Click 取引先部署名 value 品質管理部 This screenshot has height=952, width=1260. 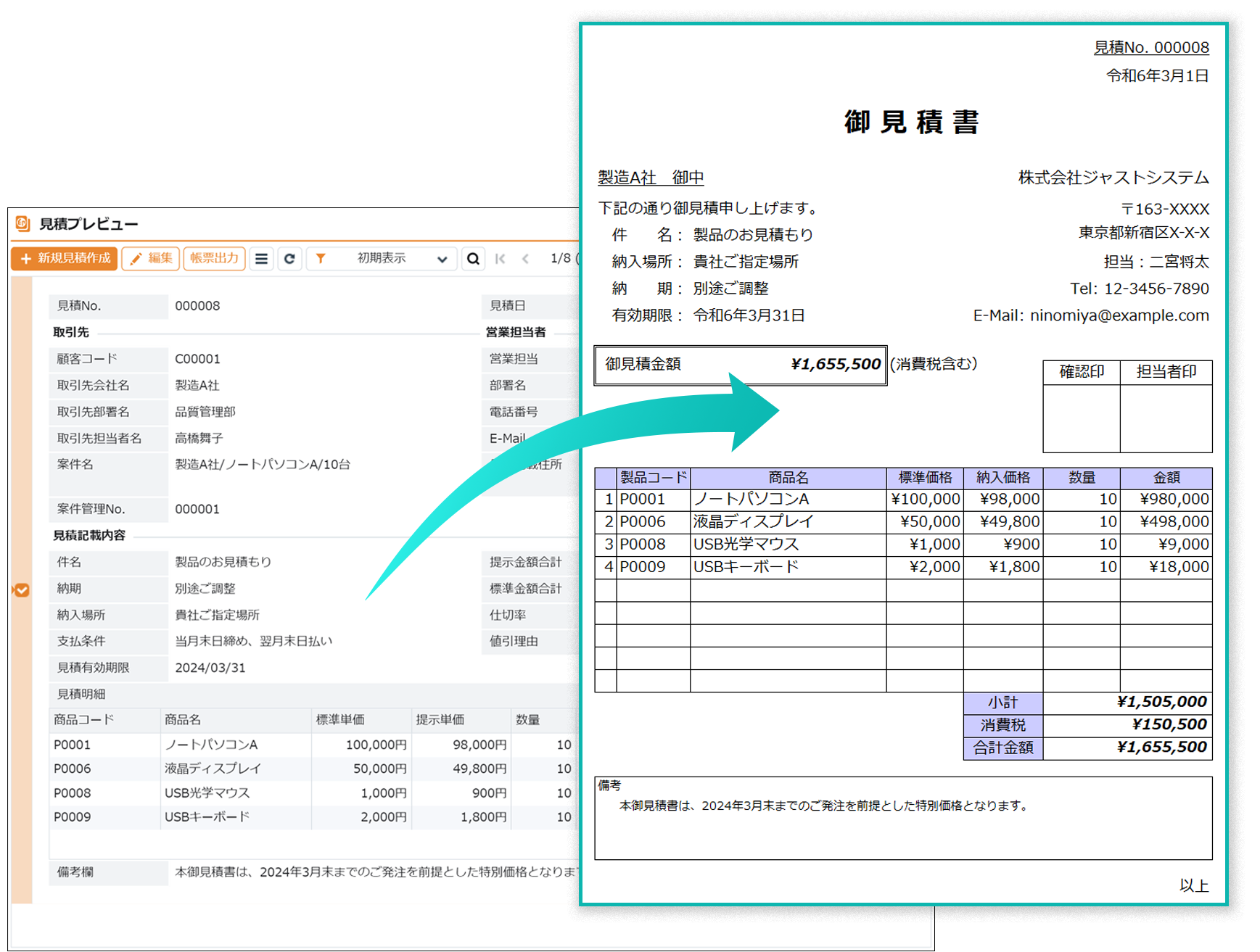205,412
